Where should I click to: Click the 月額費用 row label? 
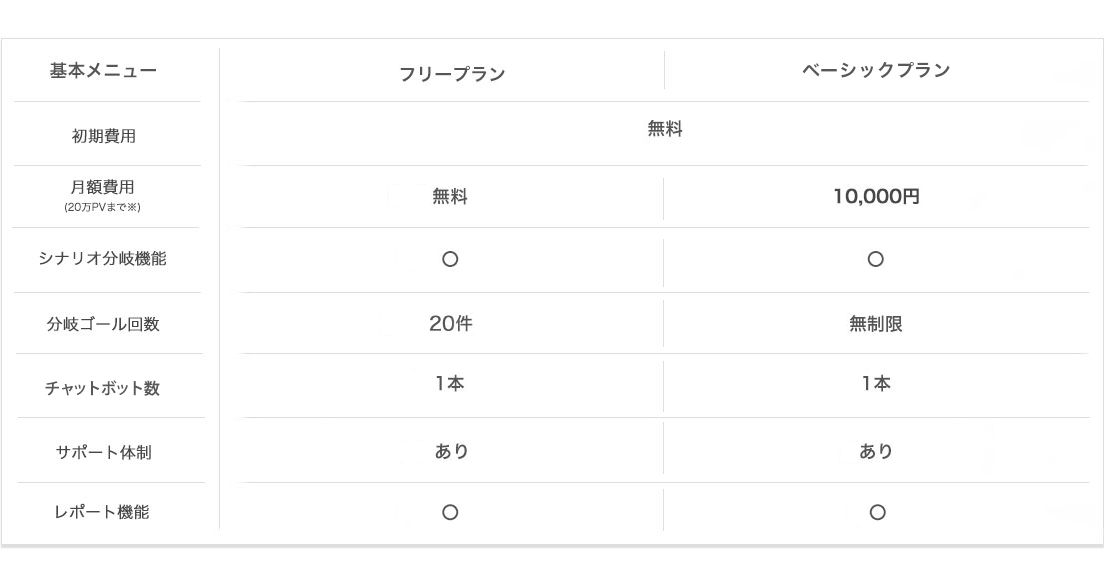pos(103,187)
